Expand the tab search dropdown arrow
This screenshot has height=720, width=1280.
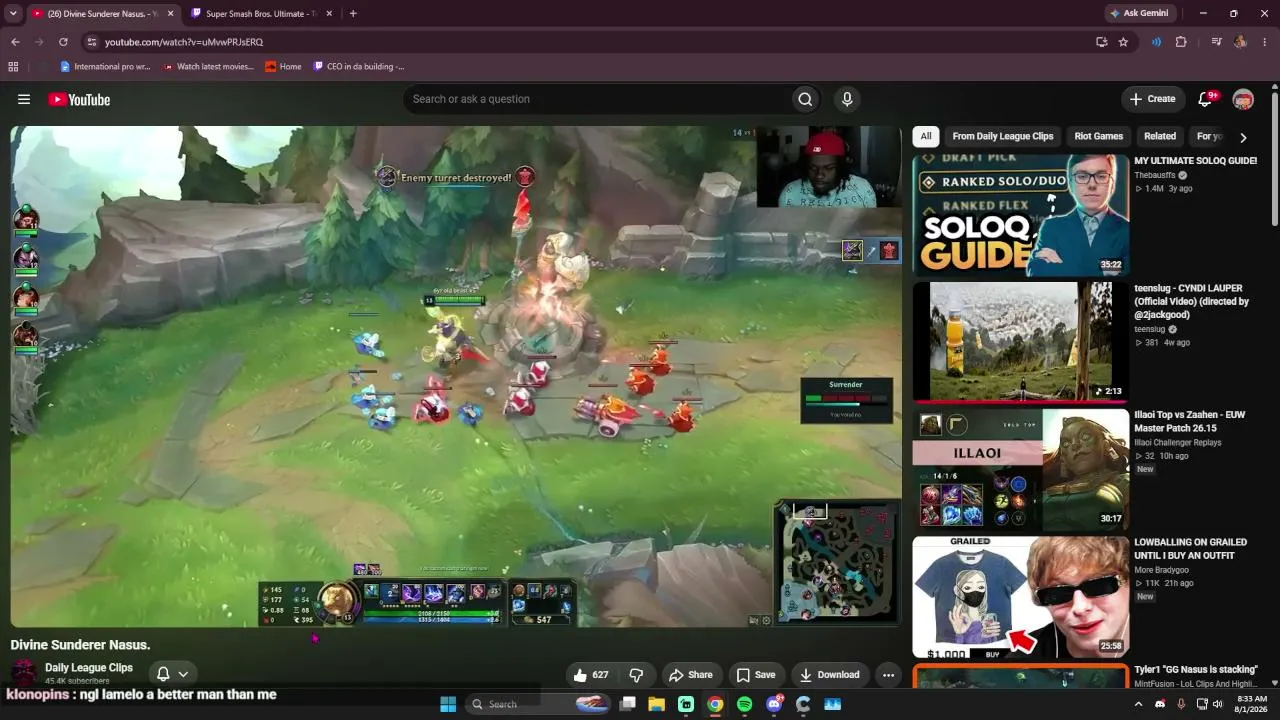[x=13, y=14]
